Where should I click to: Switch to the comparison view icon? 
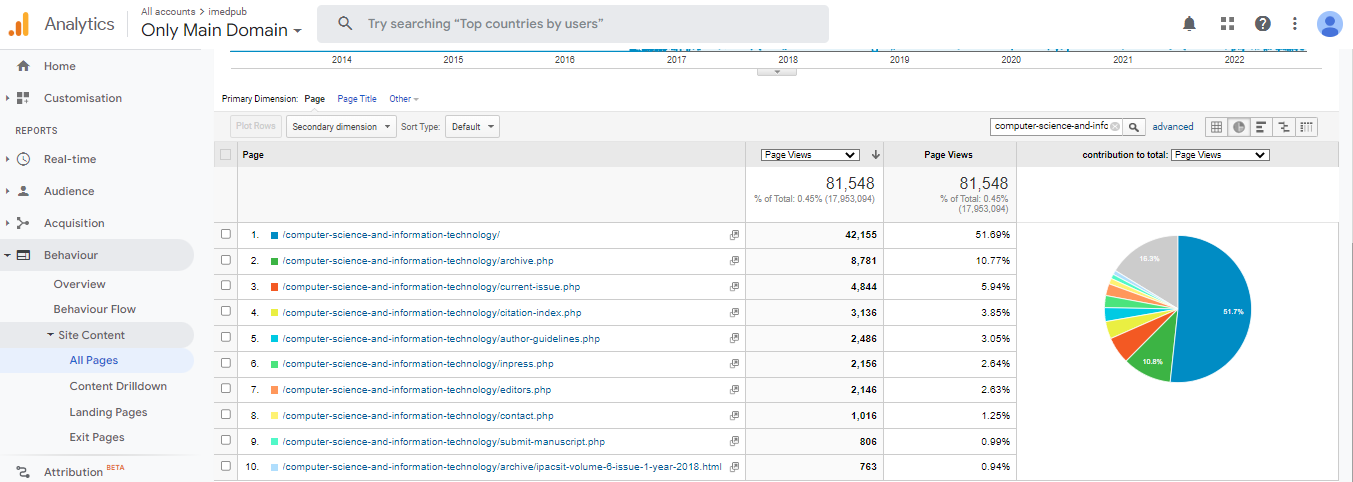pos(1284,127)
